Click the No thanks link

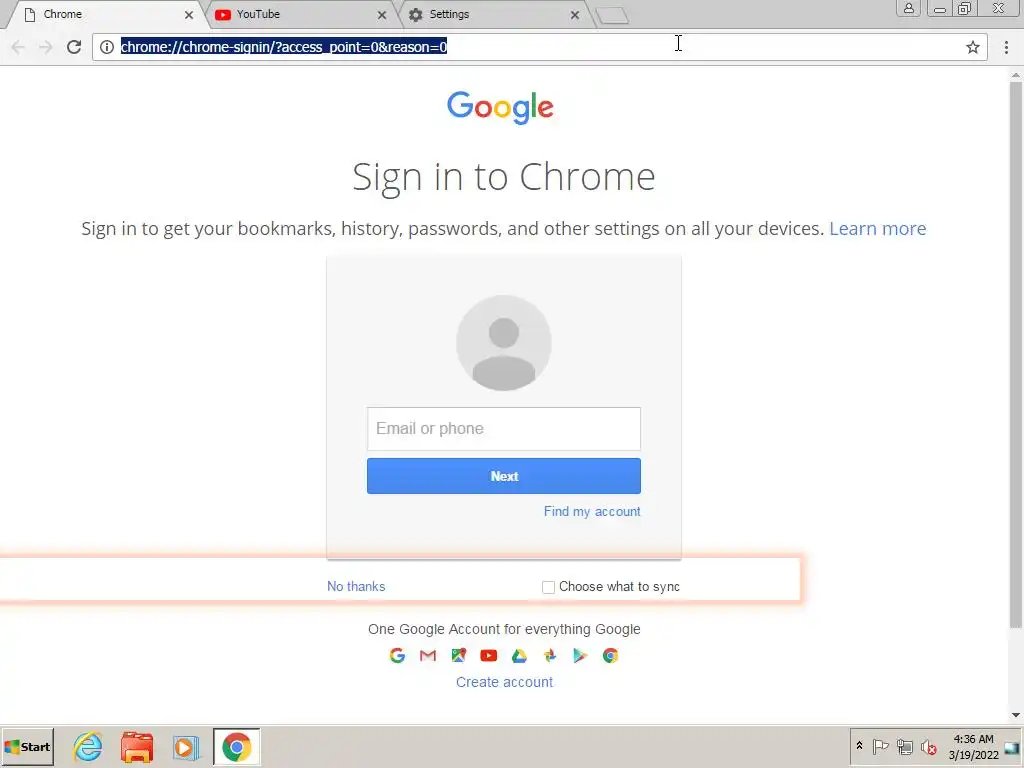[356, 586]
